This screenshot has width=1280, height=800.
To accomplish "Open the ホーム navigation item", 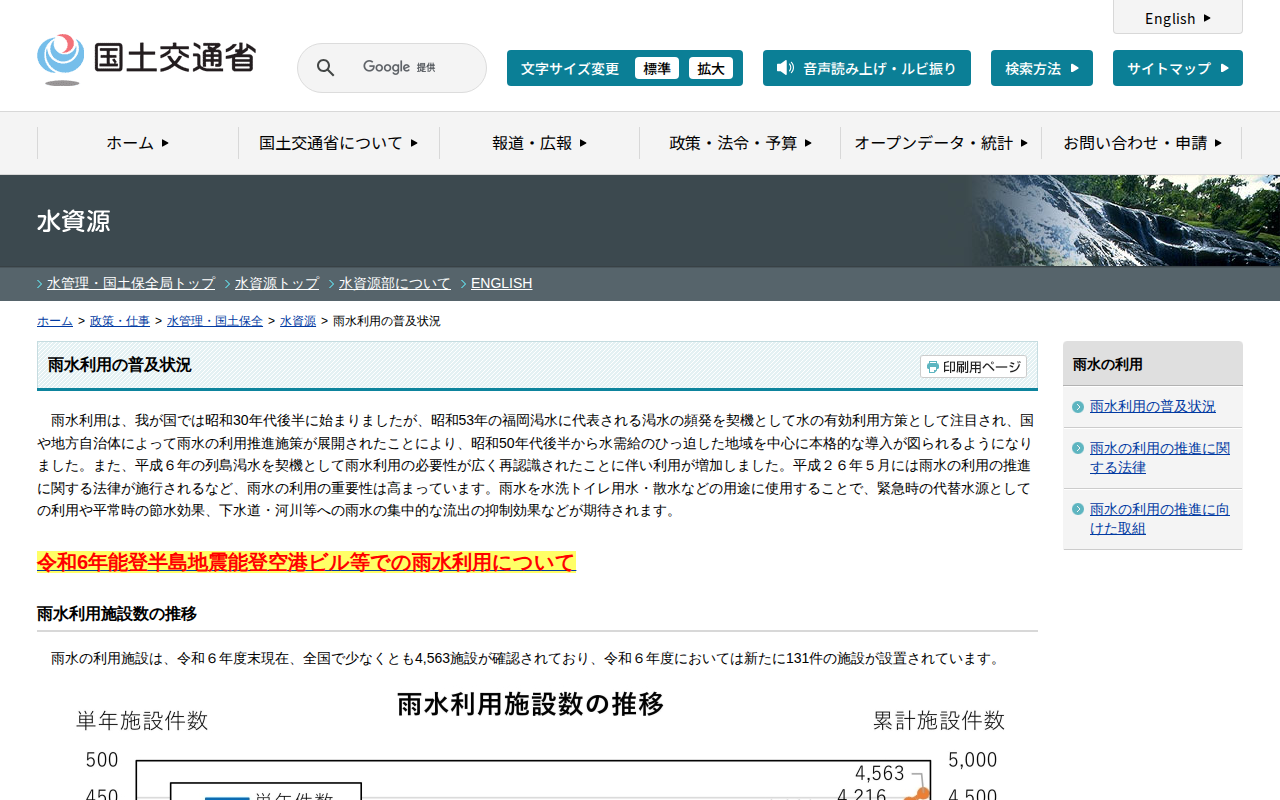I will coord(138,143).
